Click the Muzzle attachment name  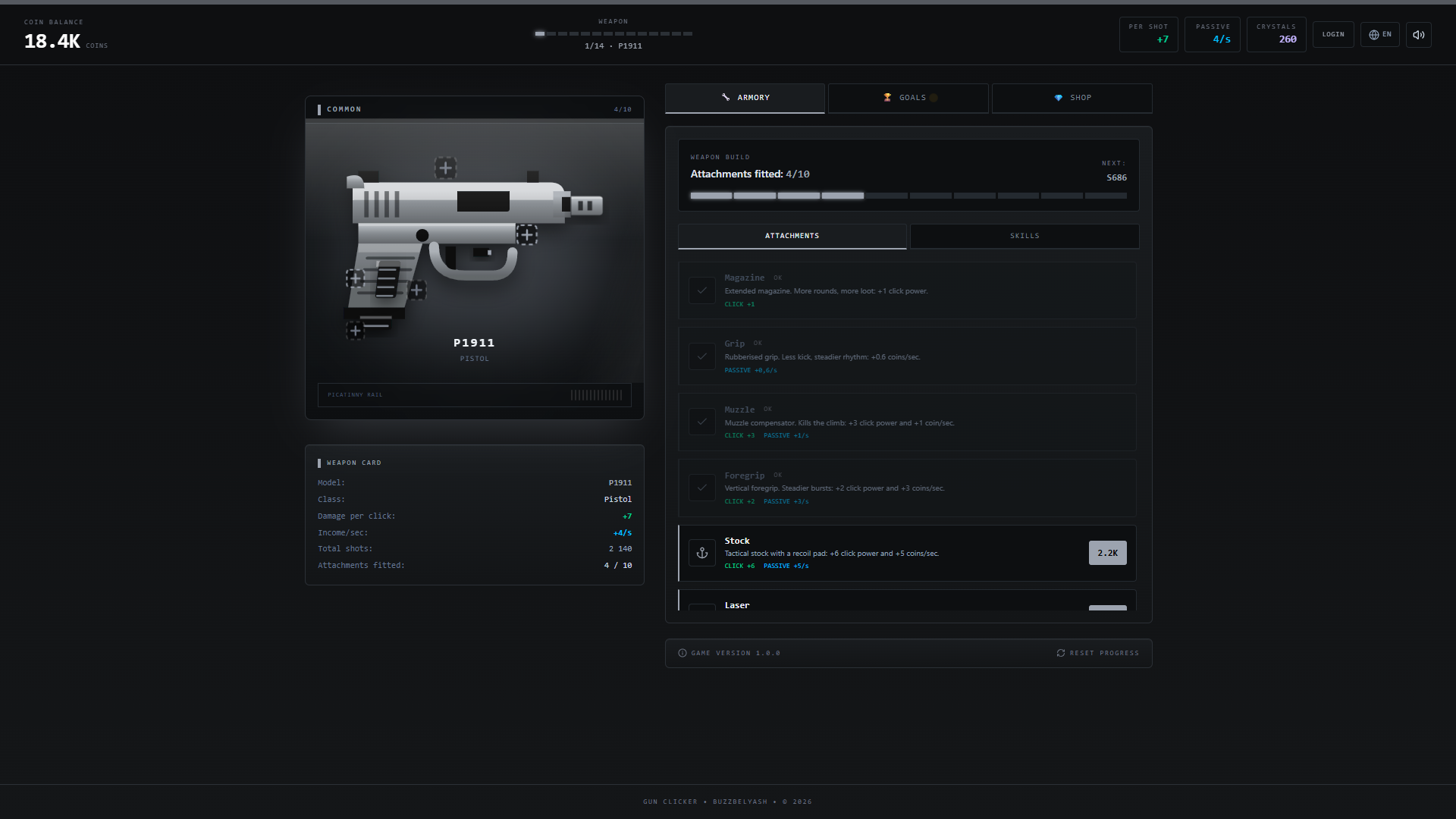[739, 409]
